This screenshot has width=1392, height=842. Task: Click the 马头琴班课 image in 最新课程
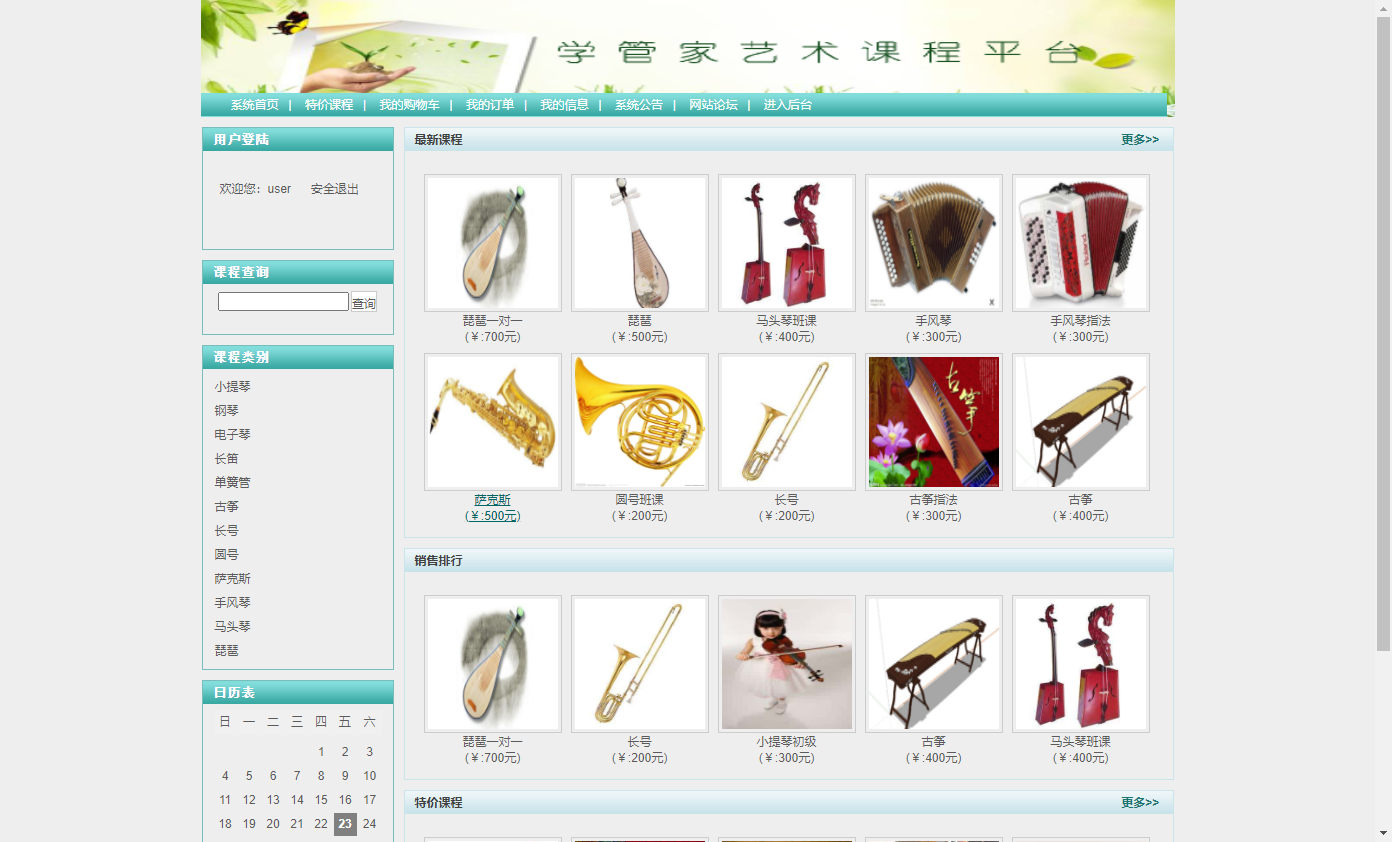coord(786,243)
